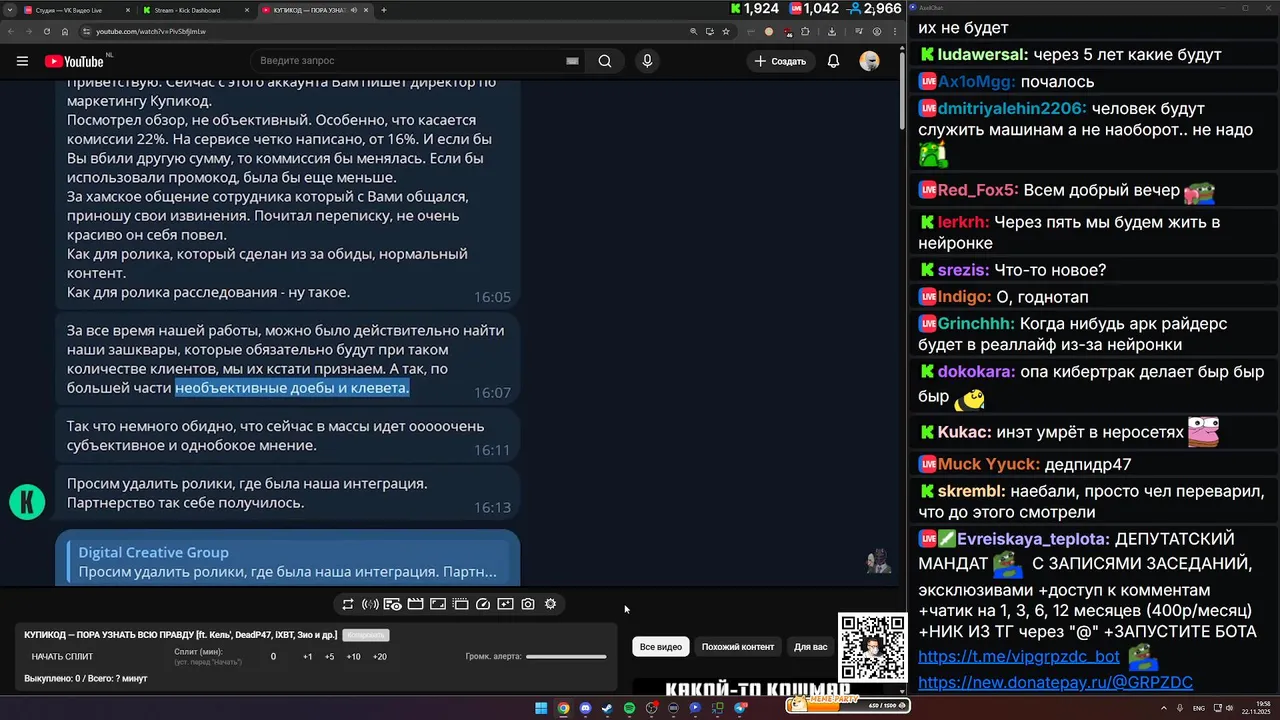Open Steam from the taskbar
Image resolution: width=1280 pixels, height=720 pixels.
click(607, 708)
